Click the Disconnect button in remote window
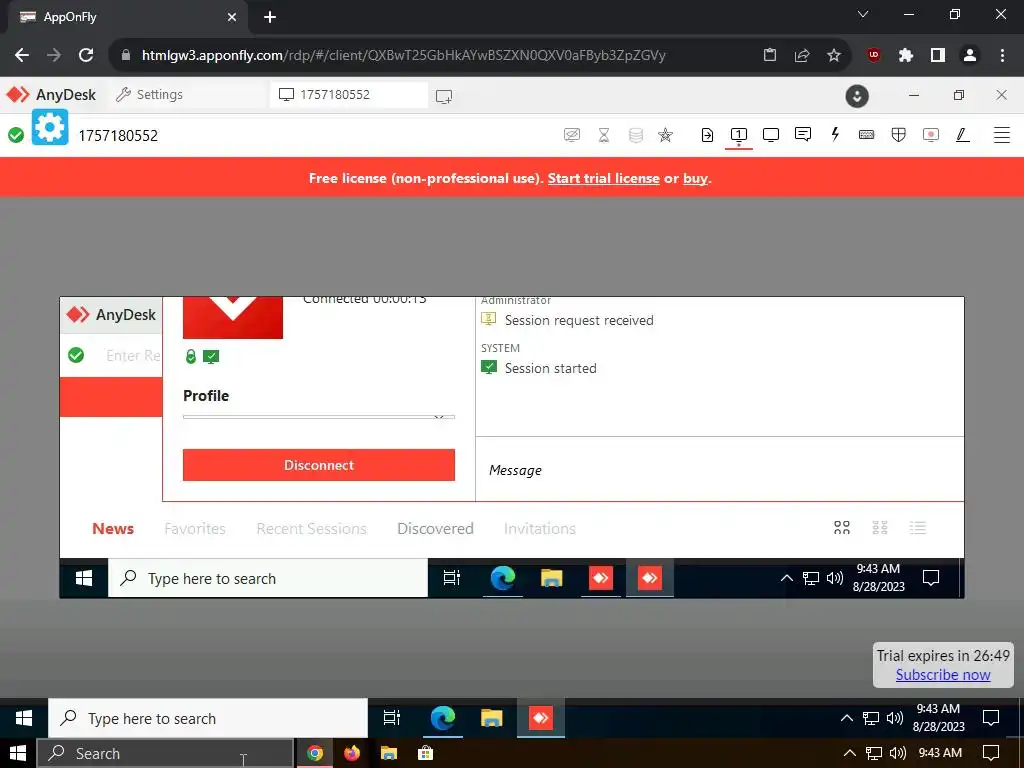The height and width of the screenshot is (768, 1024). (x=319, y=465)
